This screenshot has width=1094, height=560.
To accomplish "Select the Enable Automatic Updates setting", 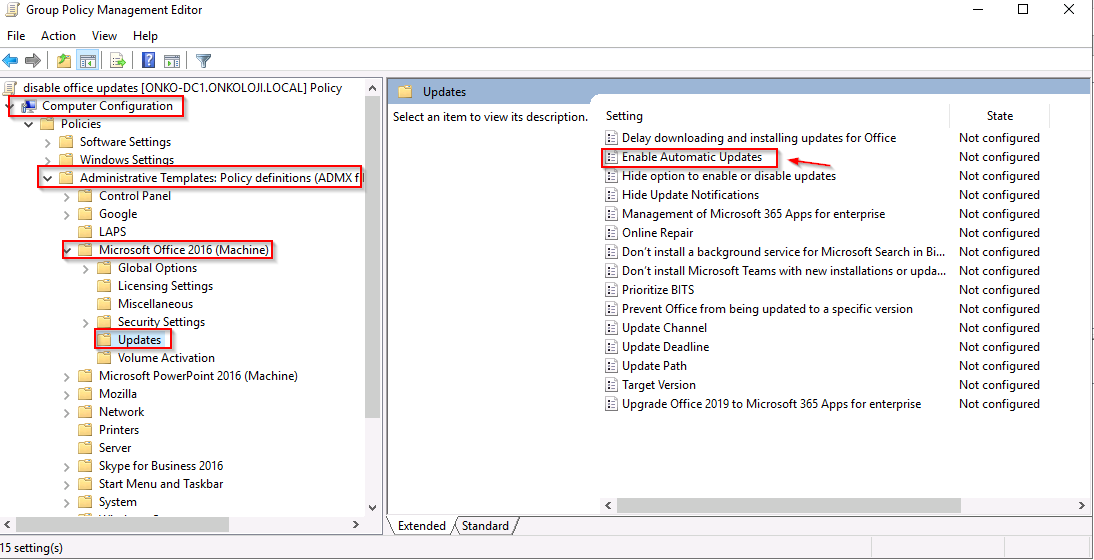I will [691, 157].
